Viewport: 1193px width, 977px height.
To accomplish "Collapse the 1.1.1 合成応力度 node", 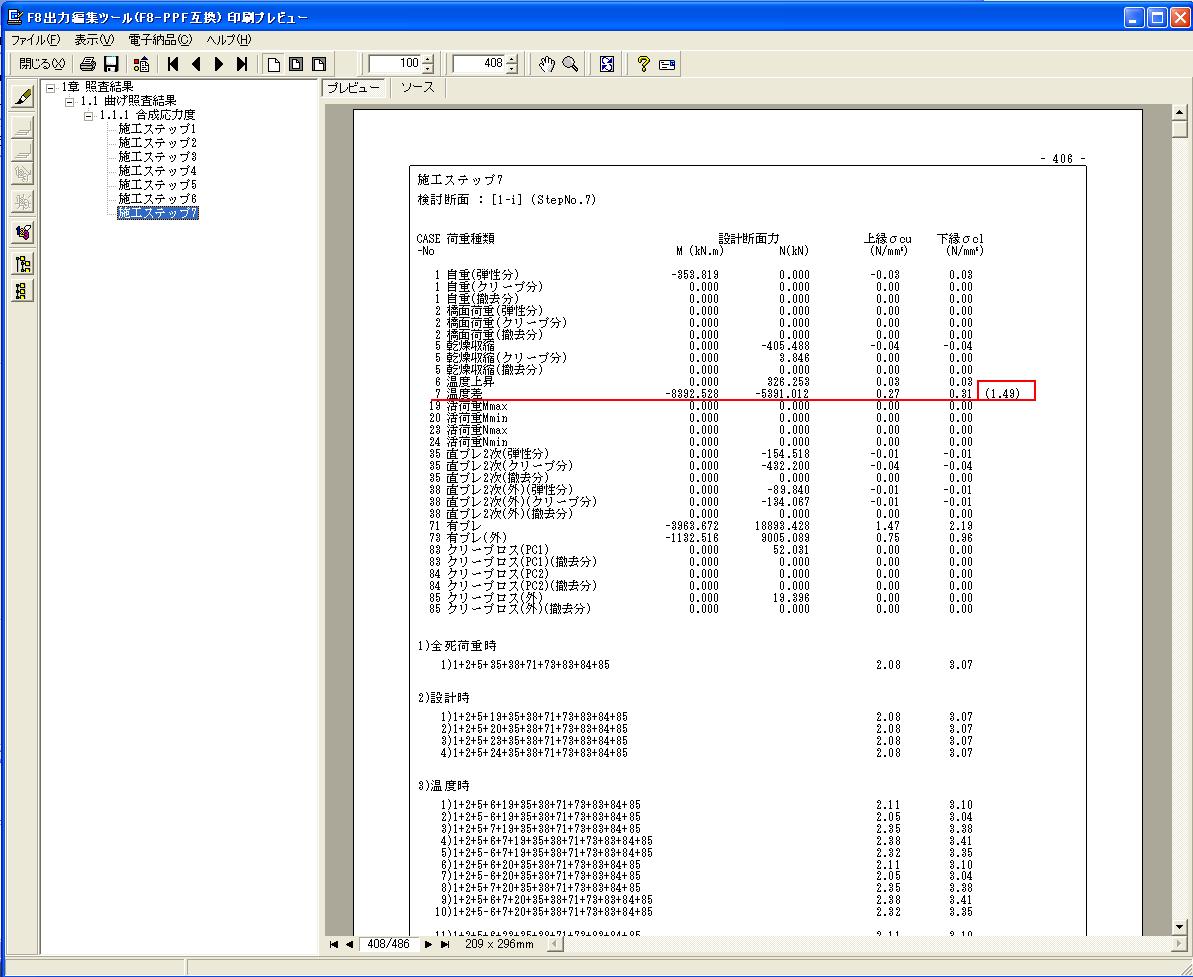I will coord(88,115).
